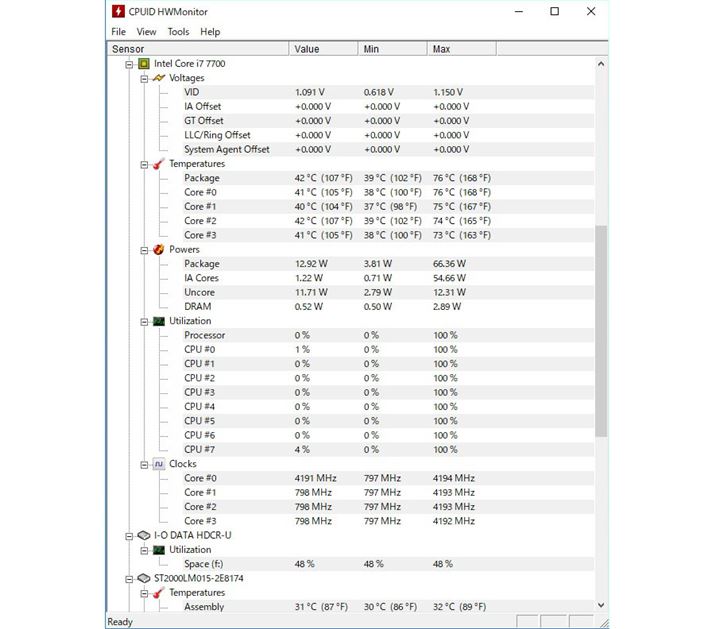Click the vertical scrollbar thumb

click(601, 330)
